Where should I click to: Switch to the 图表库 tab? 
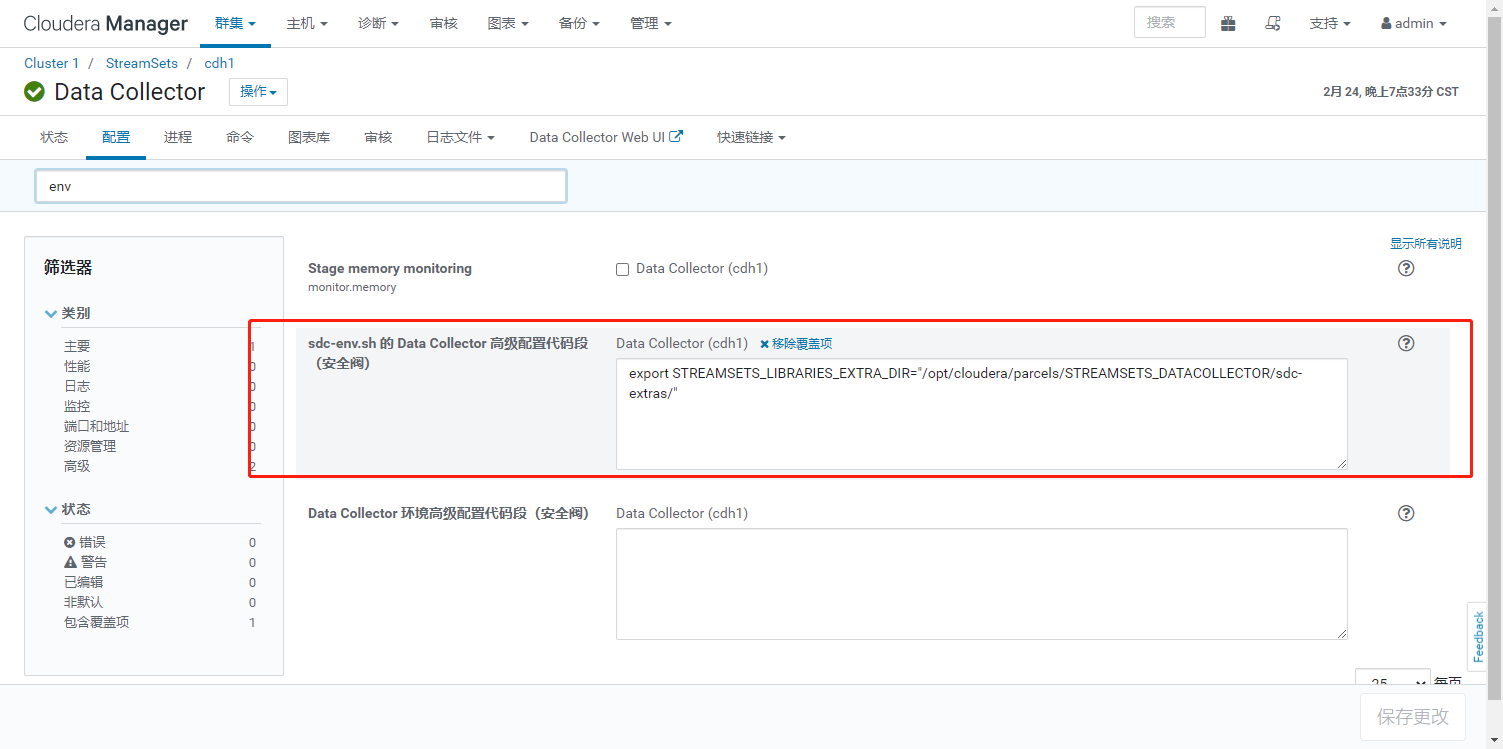click(x=309, y=137)
